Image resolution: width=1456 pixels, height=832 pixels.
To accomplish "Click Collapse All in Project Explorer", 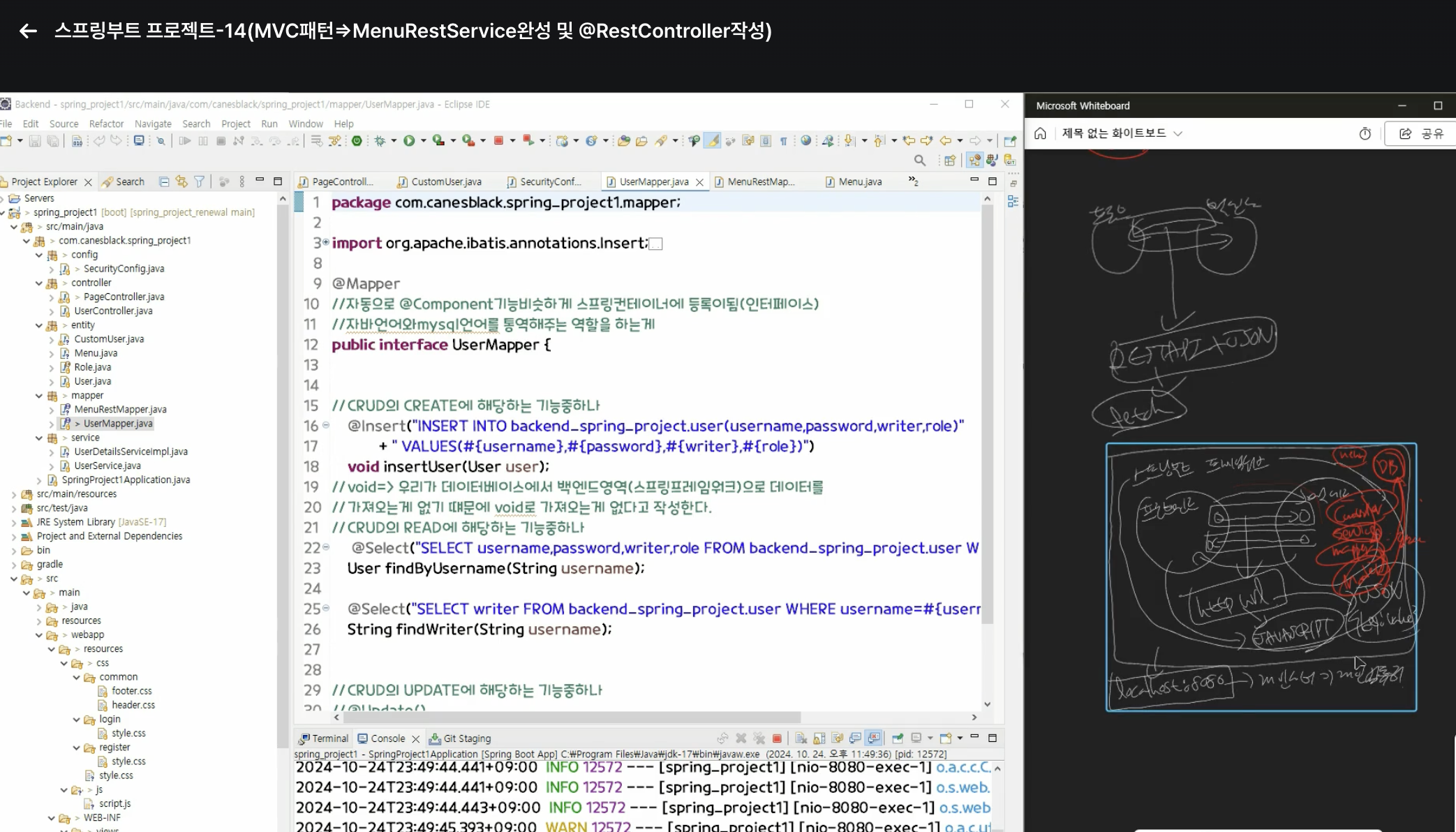I will coord(164,181).
